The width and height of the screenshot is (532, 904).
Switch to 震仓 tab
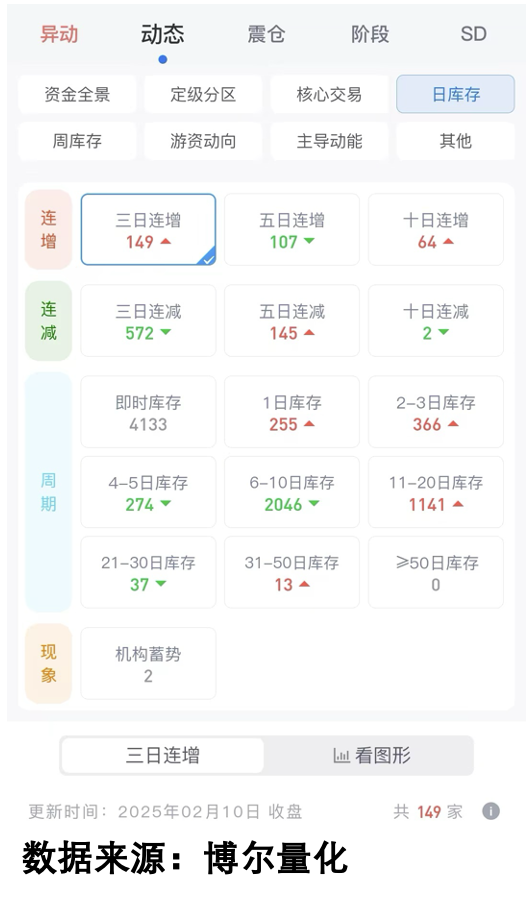pos(266,34)
